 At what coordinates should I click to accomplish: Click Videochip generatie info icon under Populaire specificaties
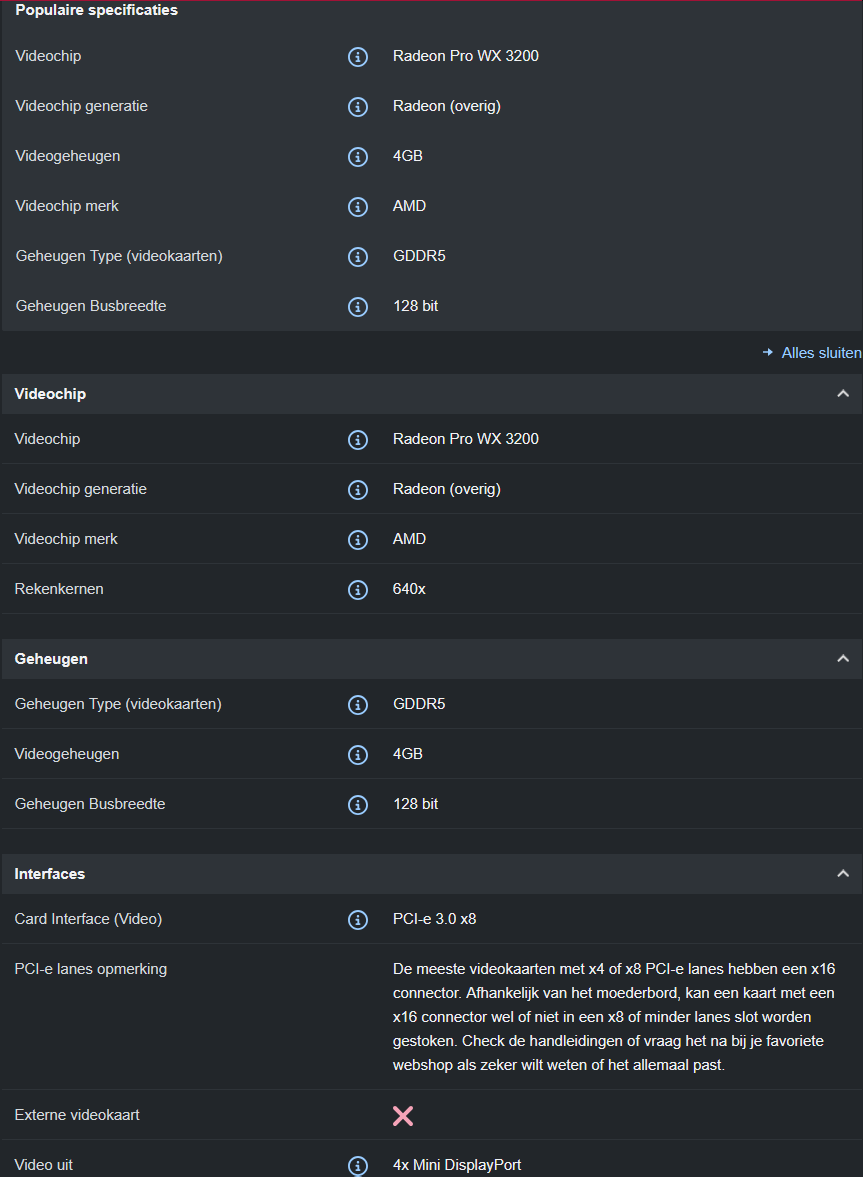(x=358, y=107)
